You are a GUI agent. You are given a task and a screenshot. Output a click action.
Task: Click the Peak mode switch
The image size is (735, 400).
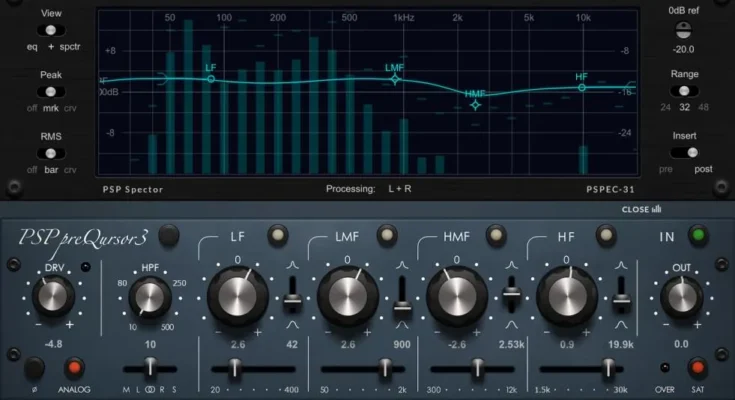[50, 92]
